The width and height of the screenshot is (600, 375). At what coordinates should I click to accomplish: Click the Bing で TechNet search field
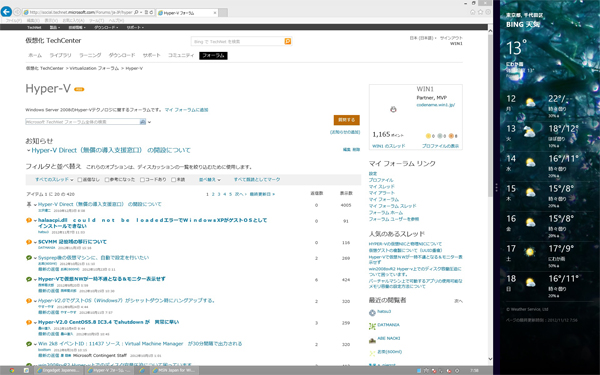237,41
